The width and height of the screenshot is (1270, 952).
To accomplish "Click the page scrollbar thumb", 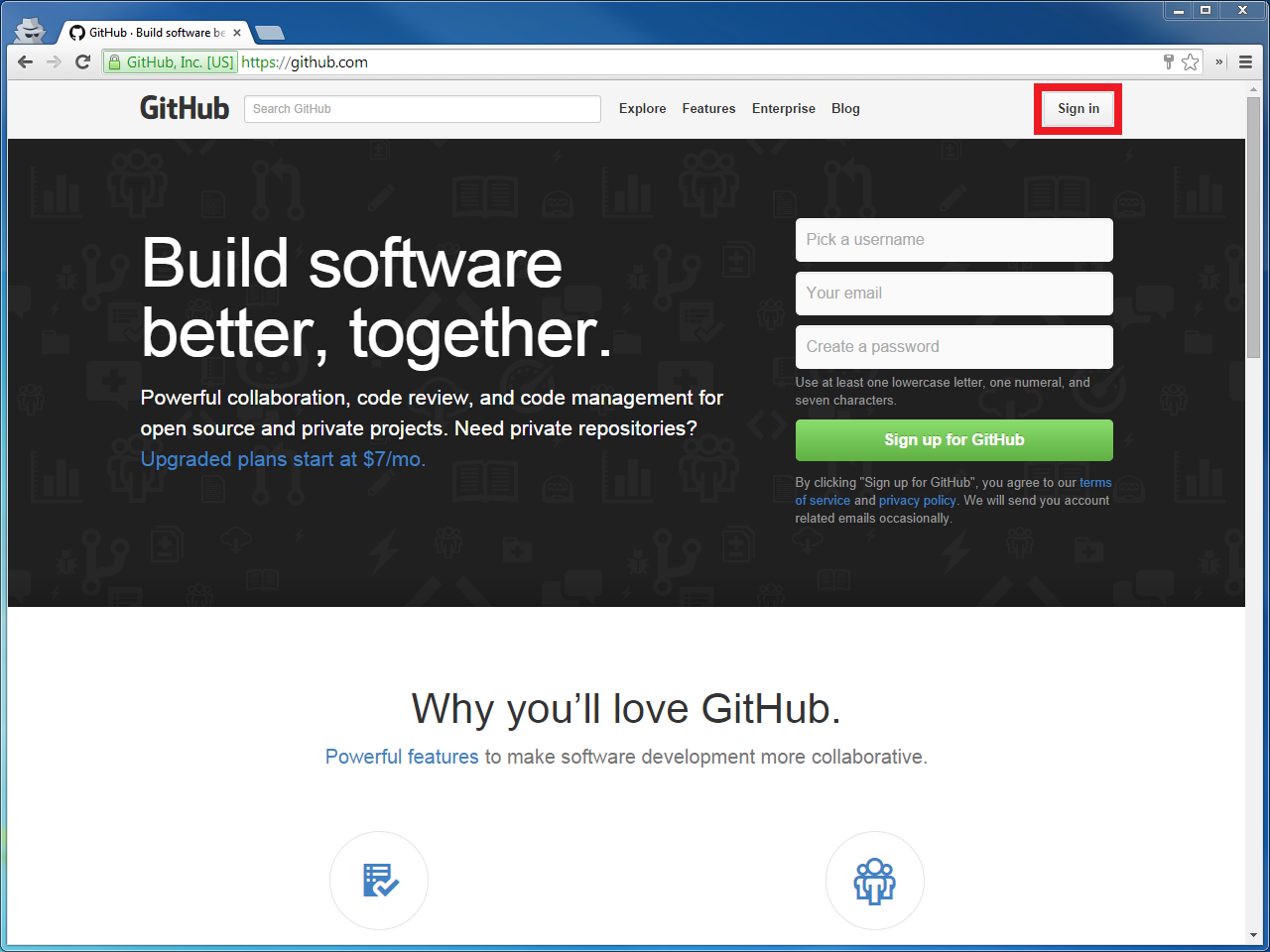I will 1253,228.
